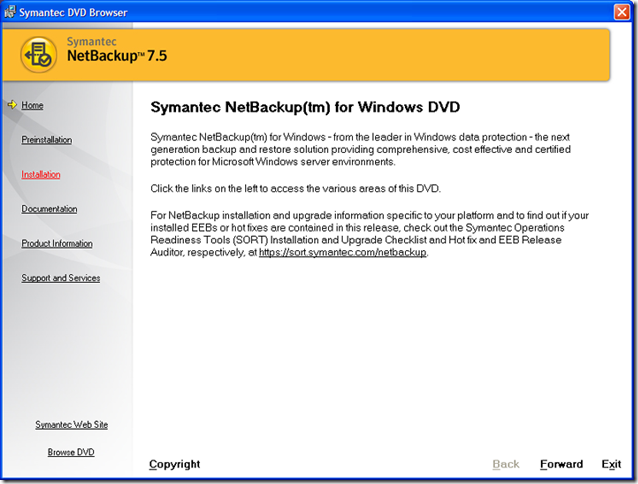
Task: Select Browse DVD
Action: (71, 452)
